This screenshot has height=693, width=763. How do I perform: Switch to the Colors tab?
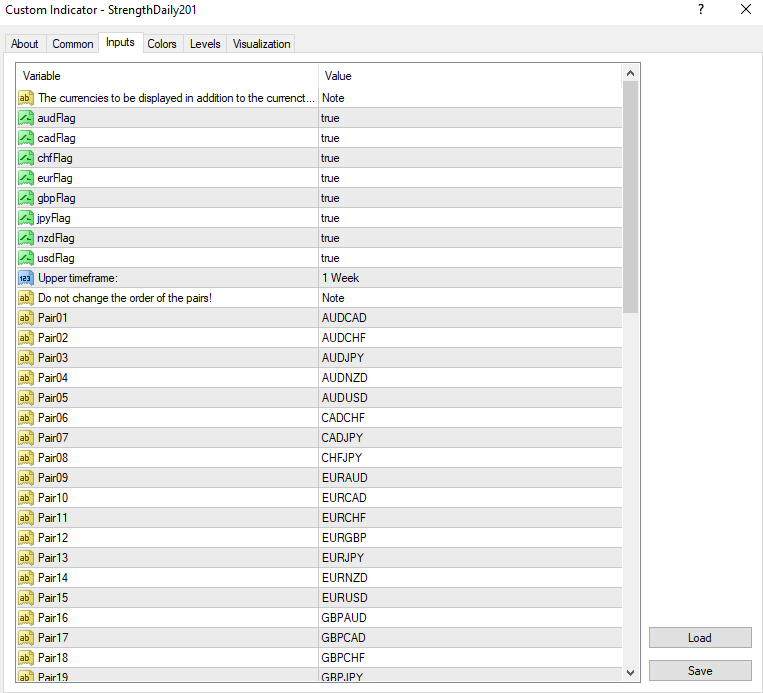point(162,44)
